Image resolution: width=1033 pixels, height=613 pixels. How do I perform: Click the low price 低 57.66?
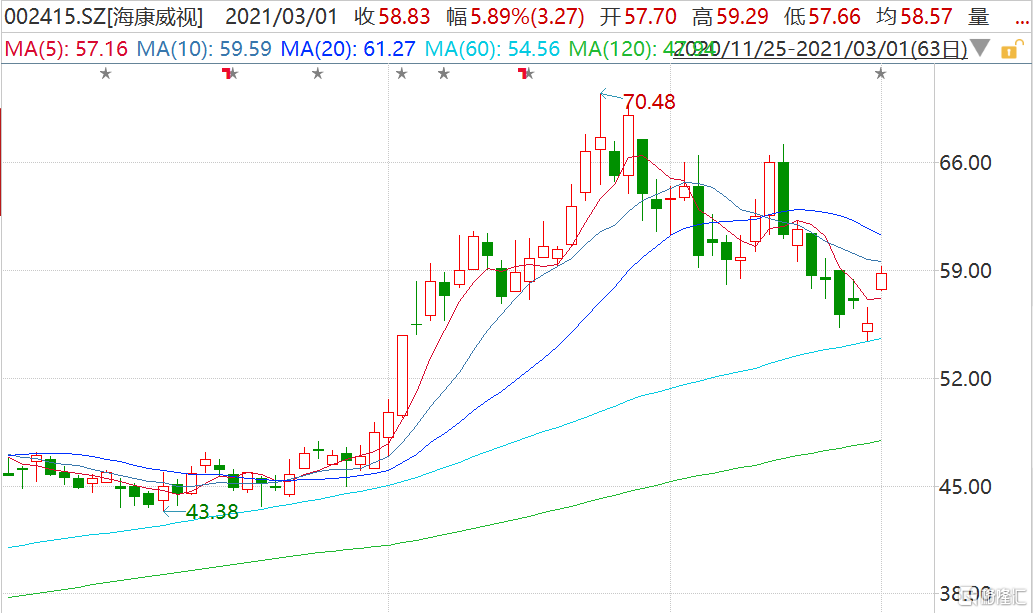[x=823, y=16]
